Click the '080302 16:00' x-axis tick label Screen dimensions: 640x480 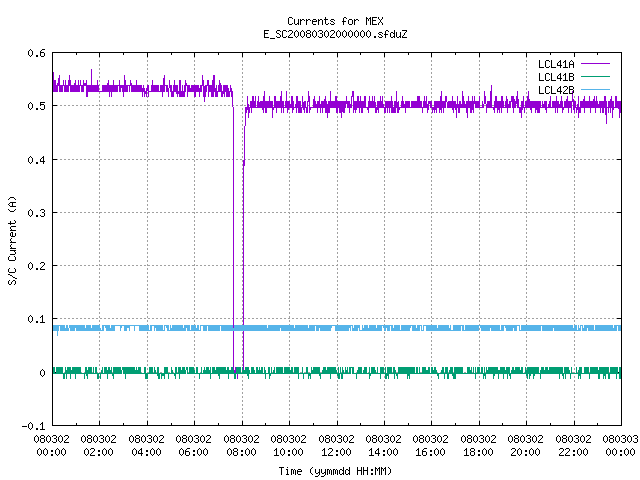(x=431, y=446)
